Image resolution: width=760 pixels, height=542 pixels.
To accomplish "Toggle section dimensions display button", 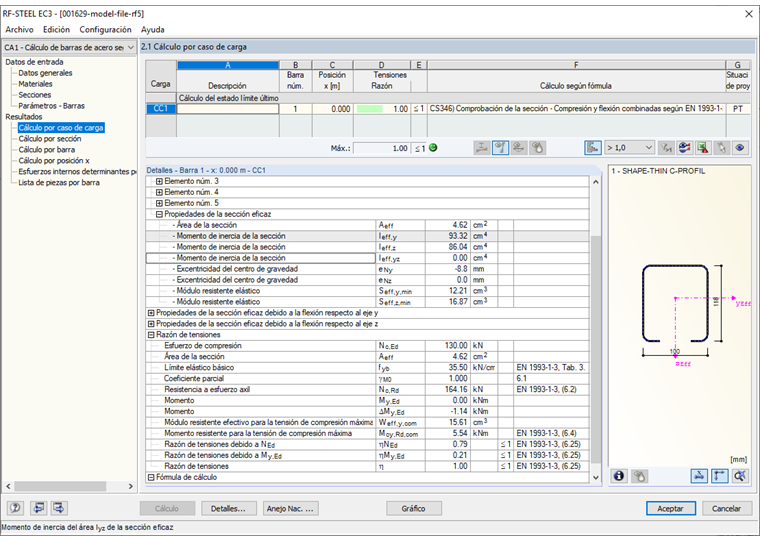I will (701, 477).
